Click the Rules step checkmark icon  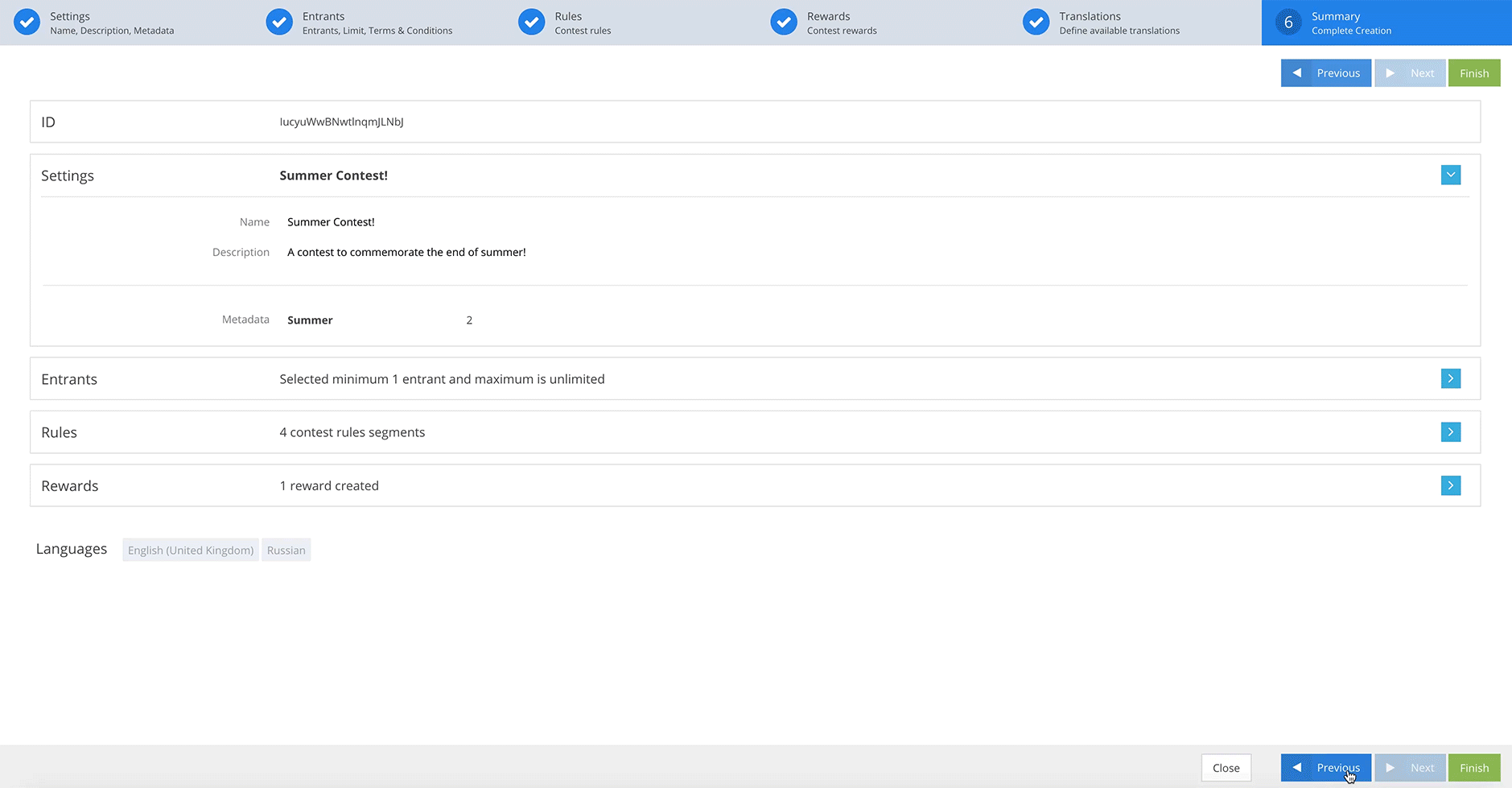coord(532,23)
